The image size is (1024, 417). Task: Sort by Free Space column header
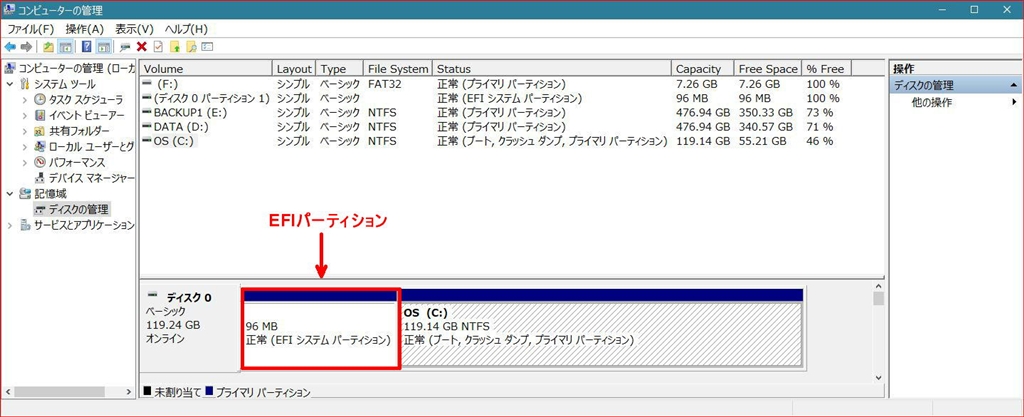point(768,69)
